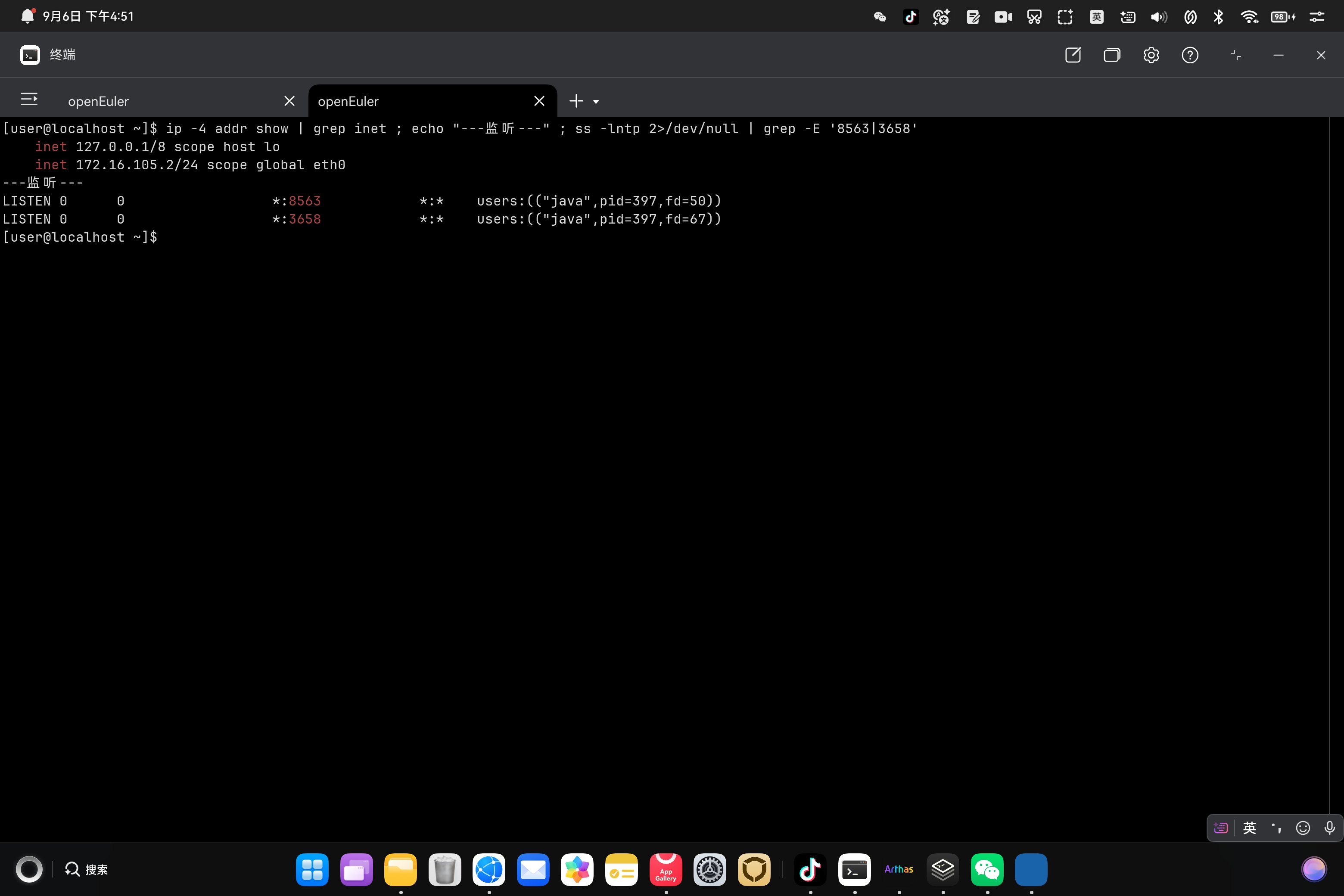Open System Settings gear in dock
This screenshot has height=896, width=1344.
point(710,869)
